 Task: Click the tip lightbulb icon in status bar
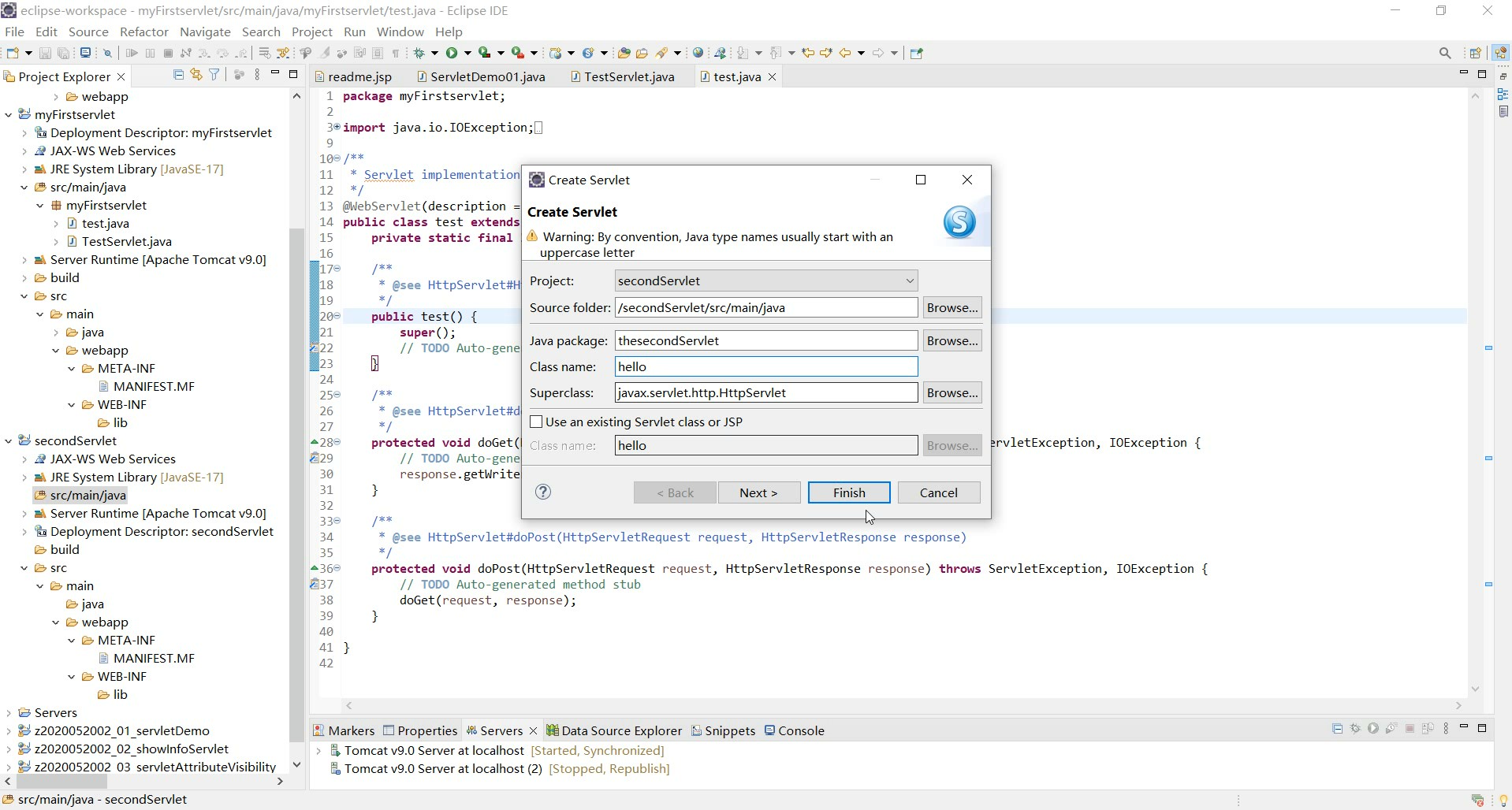point(1503,801)
